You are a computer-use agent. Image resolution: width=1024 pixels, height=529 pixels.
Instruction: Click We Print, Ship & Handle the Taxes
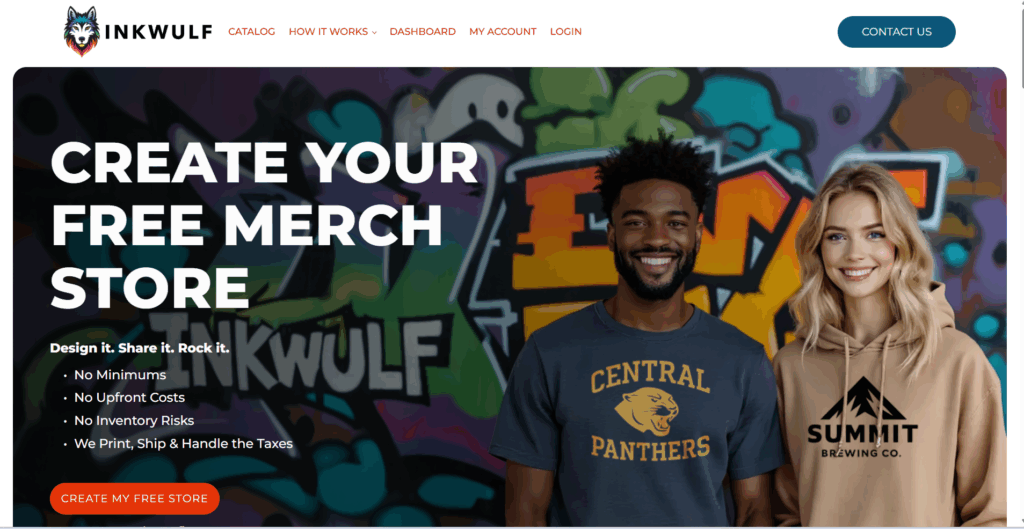coord(184,443)
